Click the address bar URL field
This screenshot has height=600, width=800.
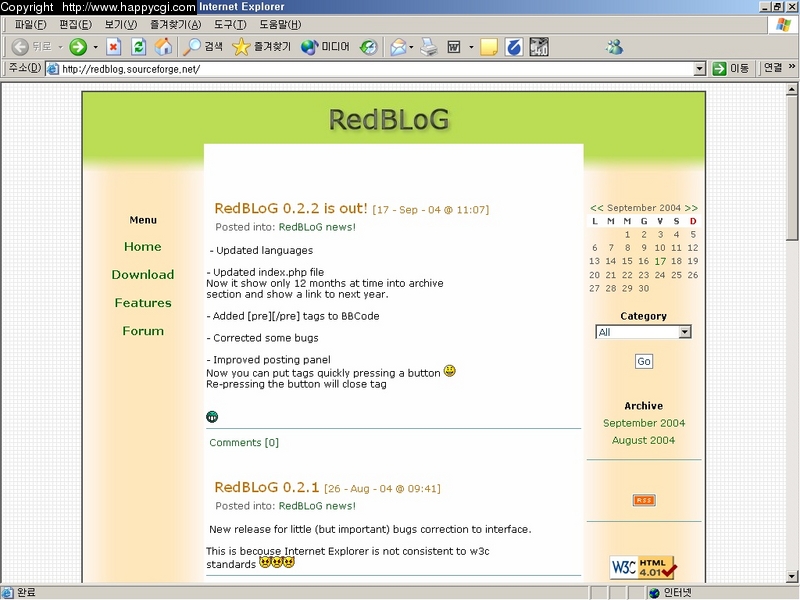(377, 69)
